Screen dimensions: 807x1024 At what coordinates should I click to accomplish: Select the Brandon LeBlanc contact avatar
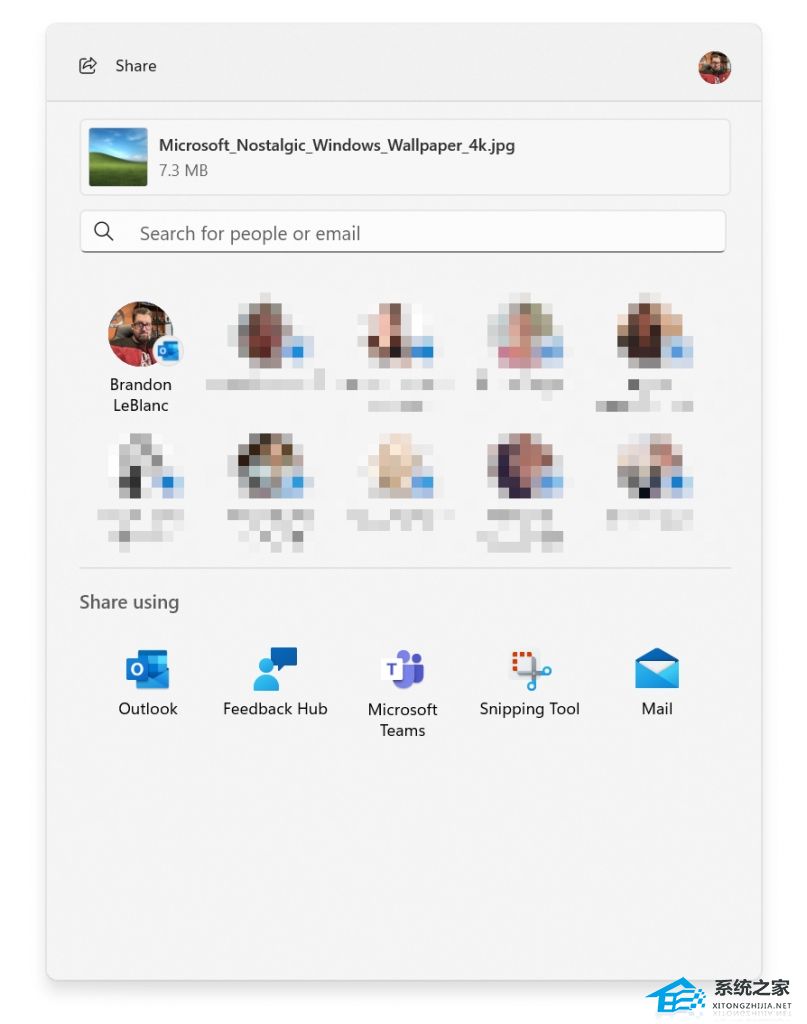(142, 334)
